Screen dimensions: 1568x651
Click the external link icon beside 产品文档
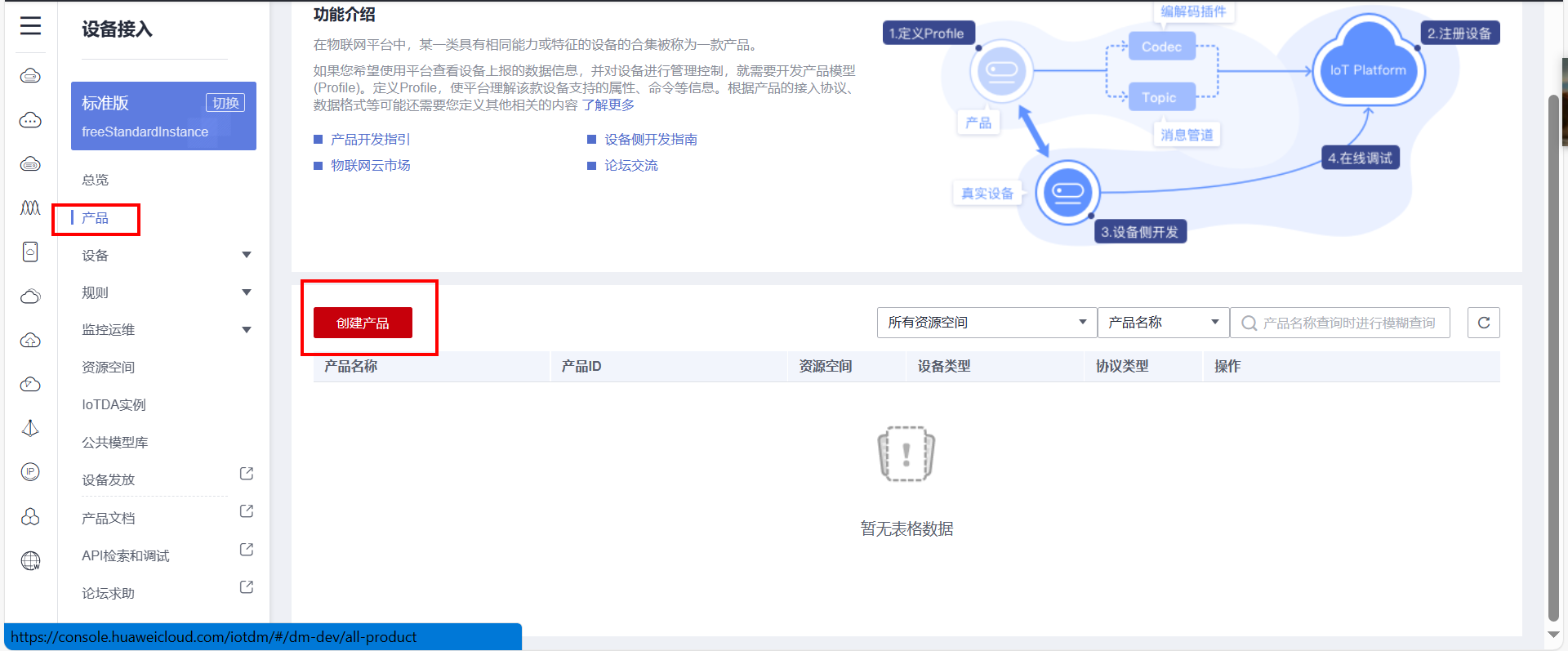coord(247,511)
